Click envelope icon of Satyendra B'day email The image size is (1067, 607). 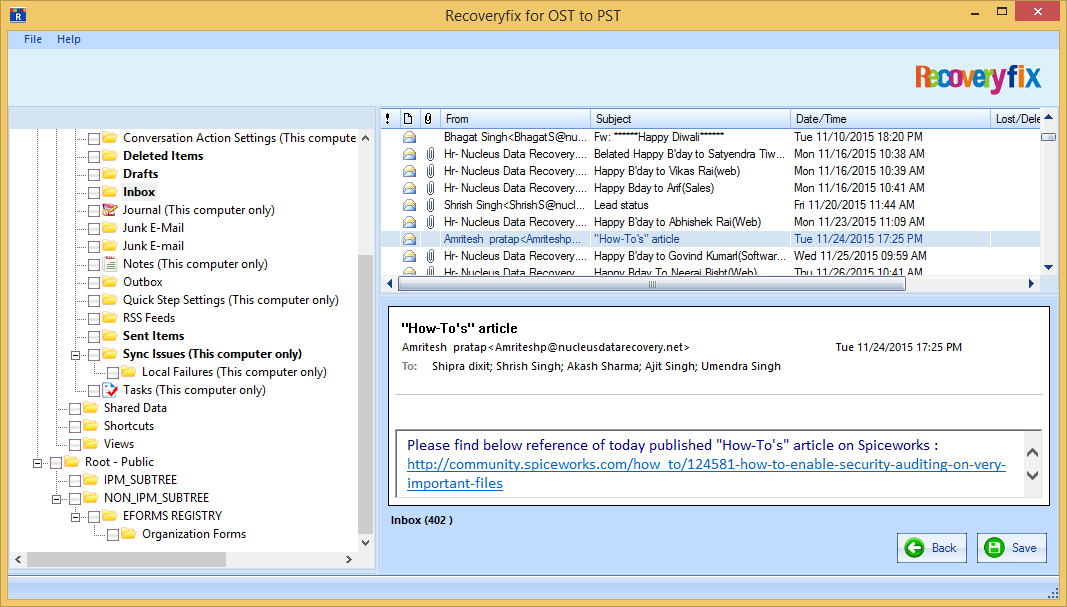coord(410,154)
